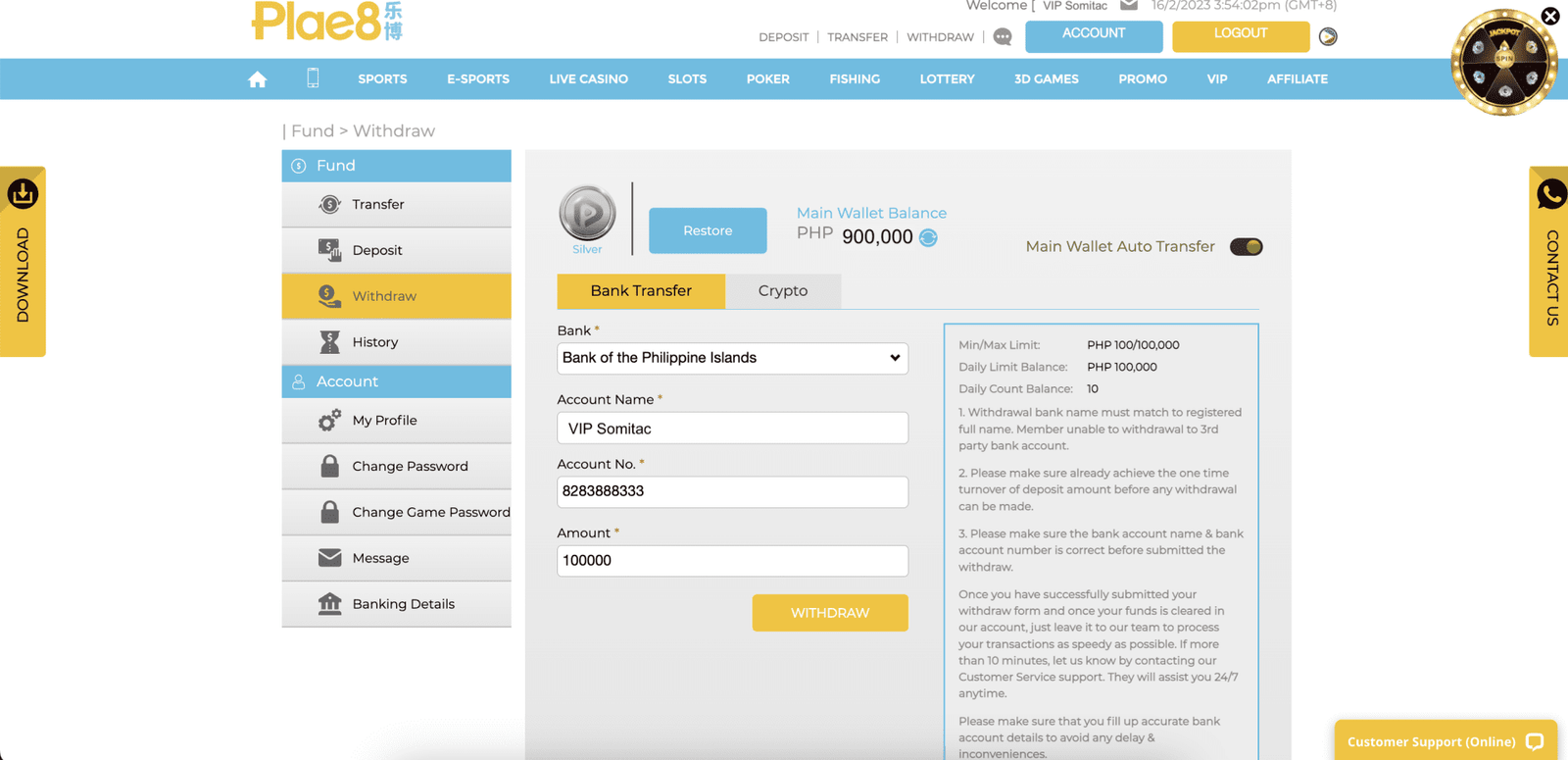Open the chat bubble icon near Withdraw
The width and height of the screenshot is (1568, 760).
pos(1002,37)
